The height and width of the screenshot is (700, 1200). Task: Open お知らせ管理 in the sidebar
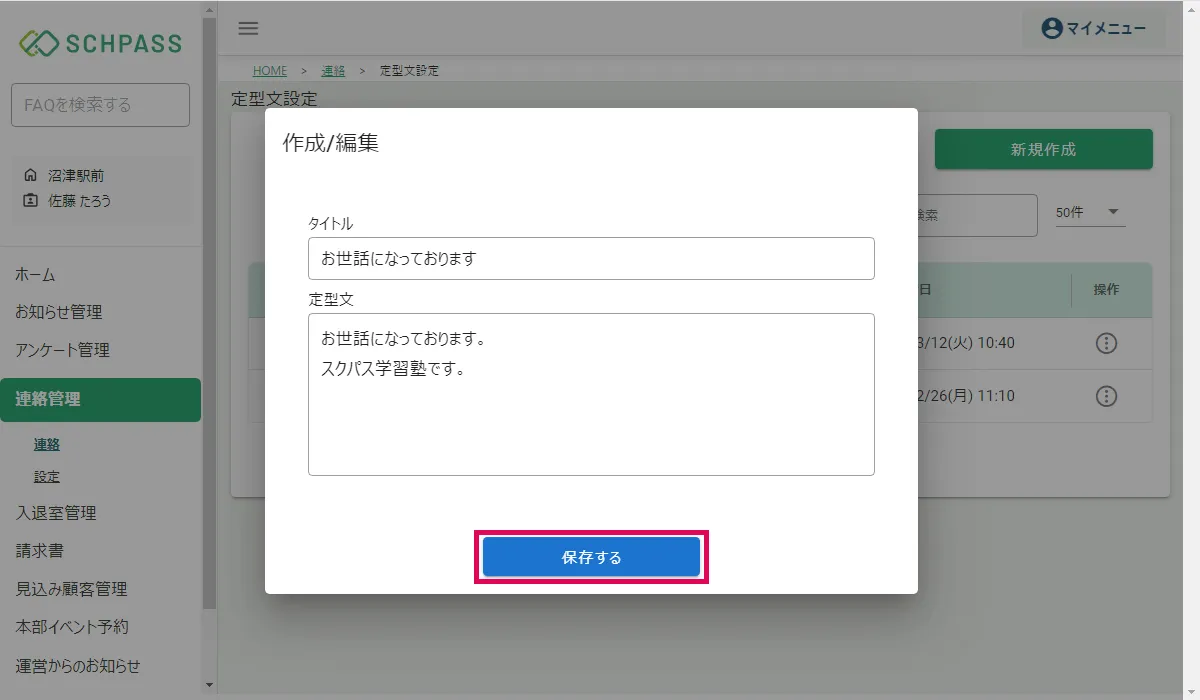click(x=58, y=312)
